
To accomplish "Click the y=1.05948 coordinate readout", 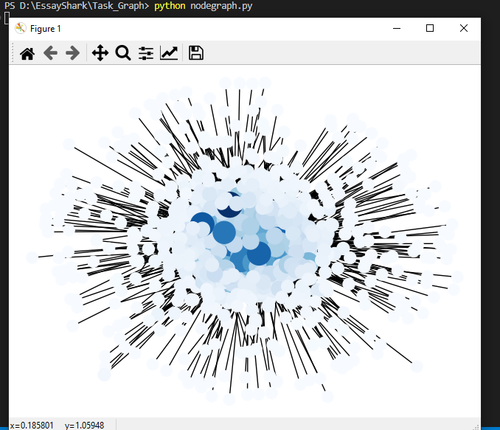I will (x=84, y=425).
